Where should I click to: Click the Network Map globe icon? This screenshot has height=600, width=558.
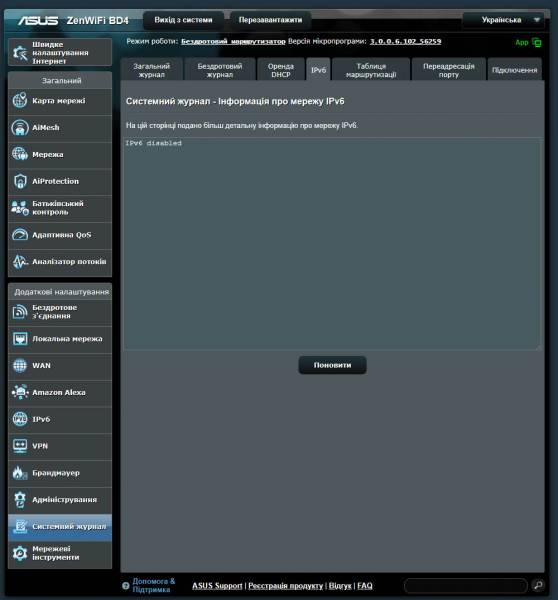[20, 101]
